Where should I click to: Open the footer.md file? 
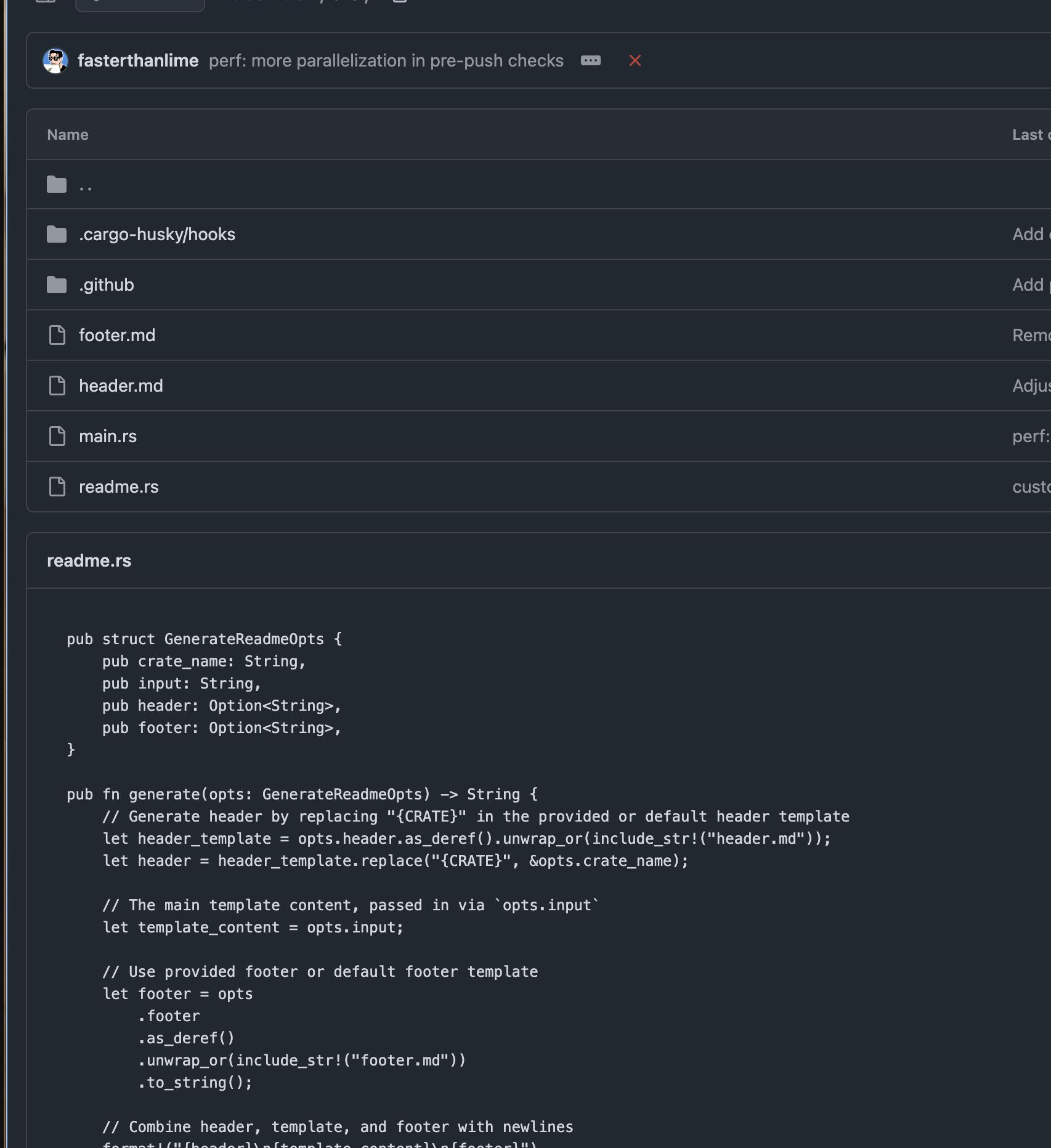[117, 336]
